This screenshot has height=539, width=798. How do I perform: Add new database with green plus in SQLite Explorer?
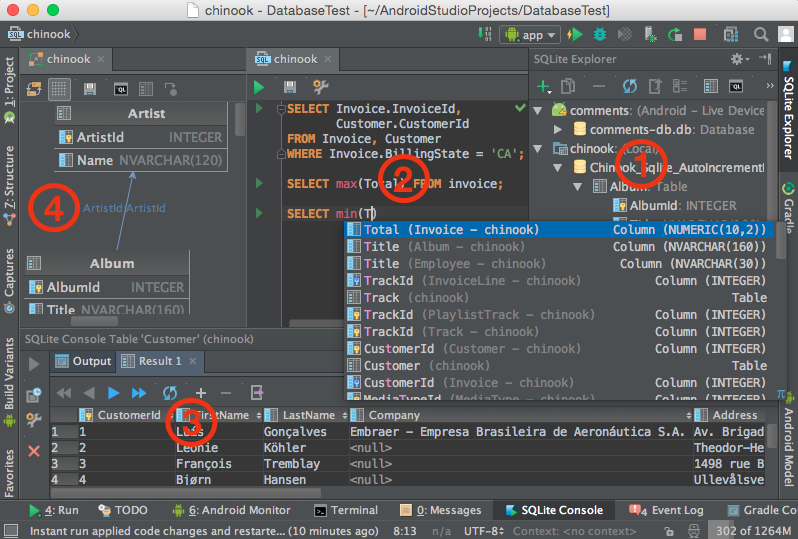pos(544,87)
